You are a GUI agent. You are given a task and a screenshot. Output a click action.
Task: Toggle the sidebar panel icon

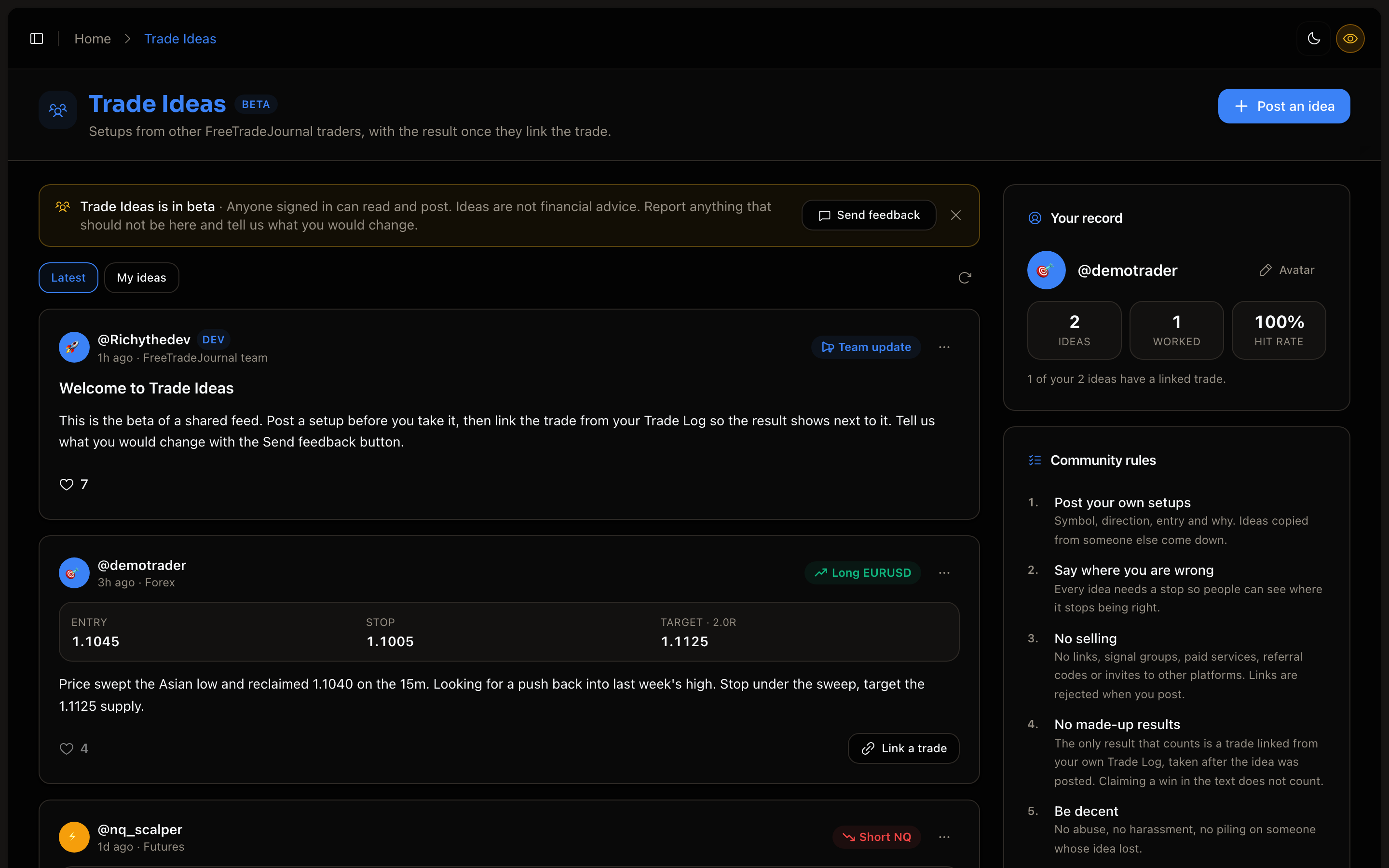click(37, 39)
